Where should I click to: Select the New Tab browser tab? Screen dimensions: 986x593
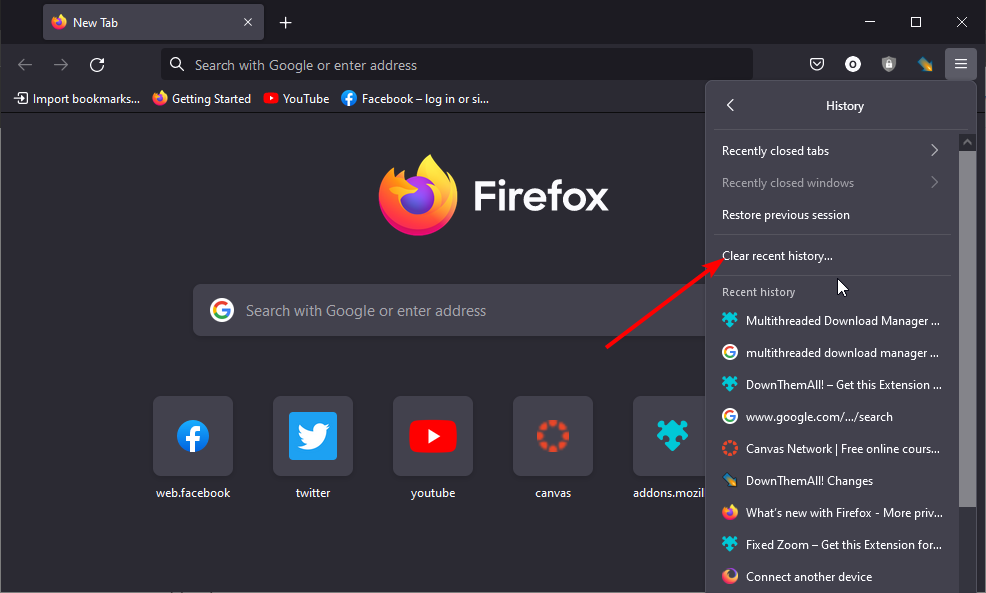pos(153,23)
